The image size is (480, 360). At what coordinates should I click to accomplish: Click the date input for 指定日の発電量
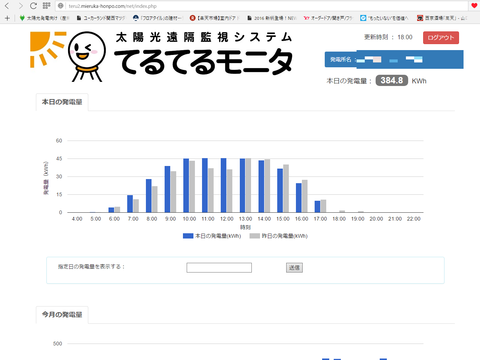click(x=219, y=268)
